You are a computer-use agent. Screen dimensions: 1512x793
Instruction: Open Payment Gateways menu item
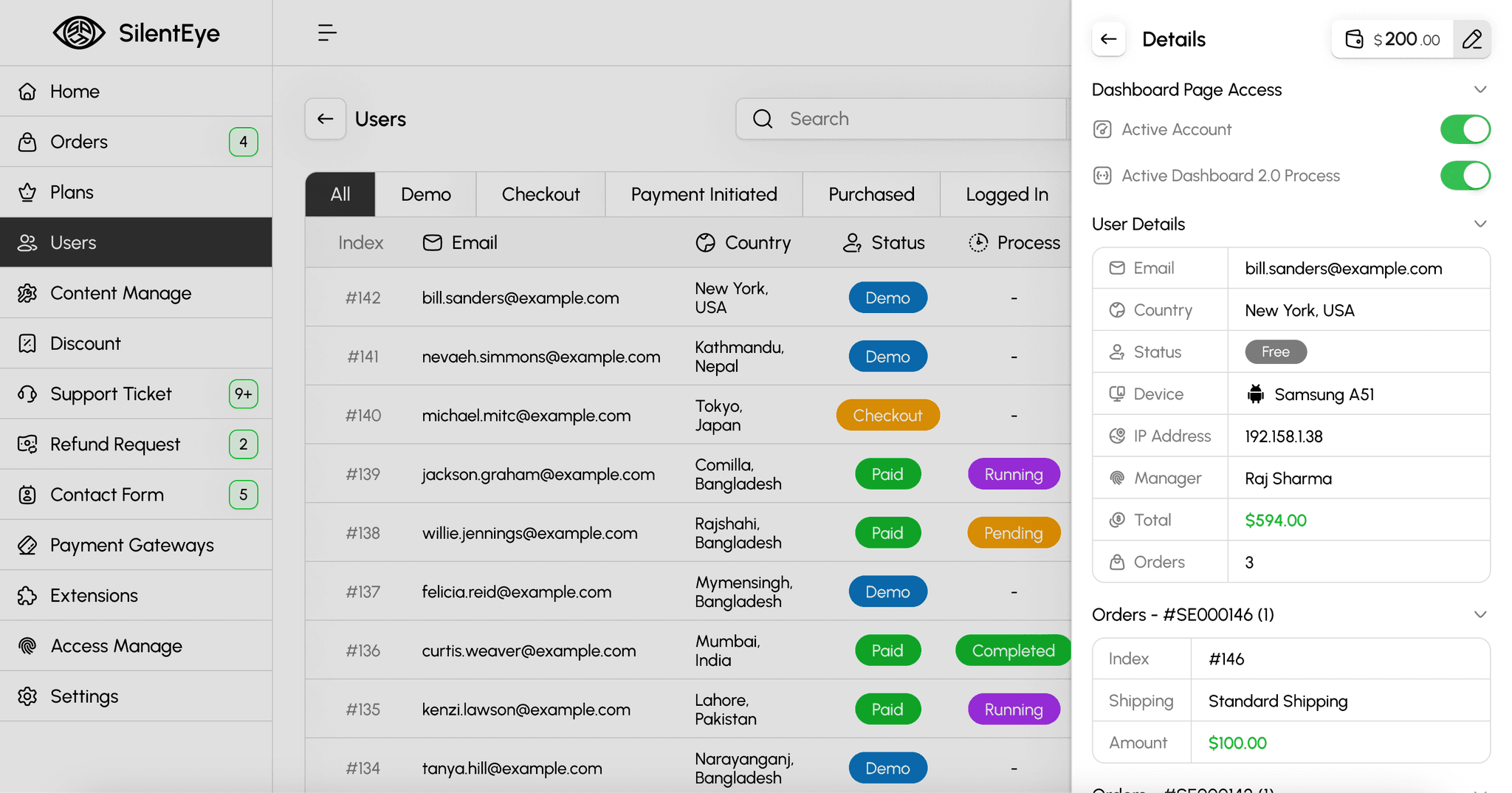click(x=136, y=545)
